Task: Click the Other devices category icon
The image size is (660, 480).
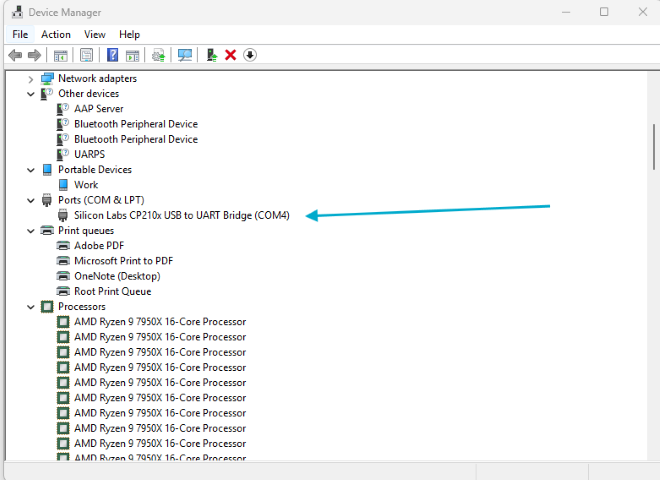Action: click(x=47, y=93)
